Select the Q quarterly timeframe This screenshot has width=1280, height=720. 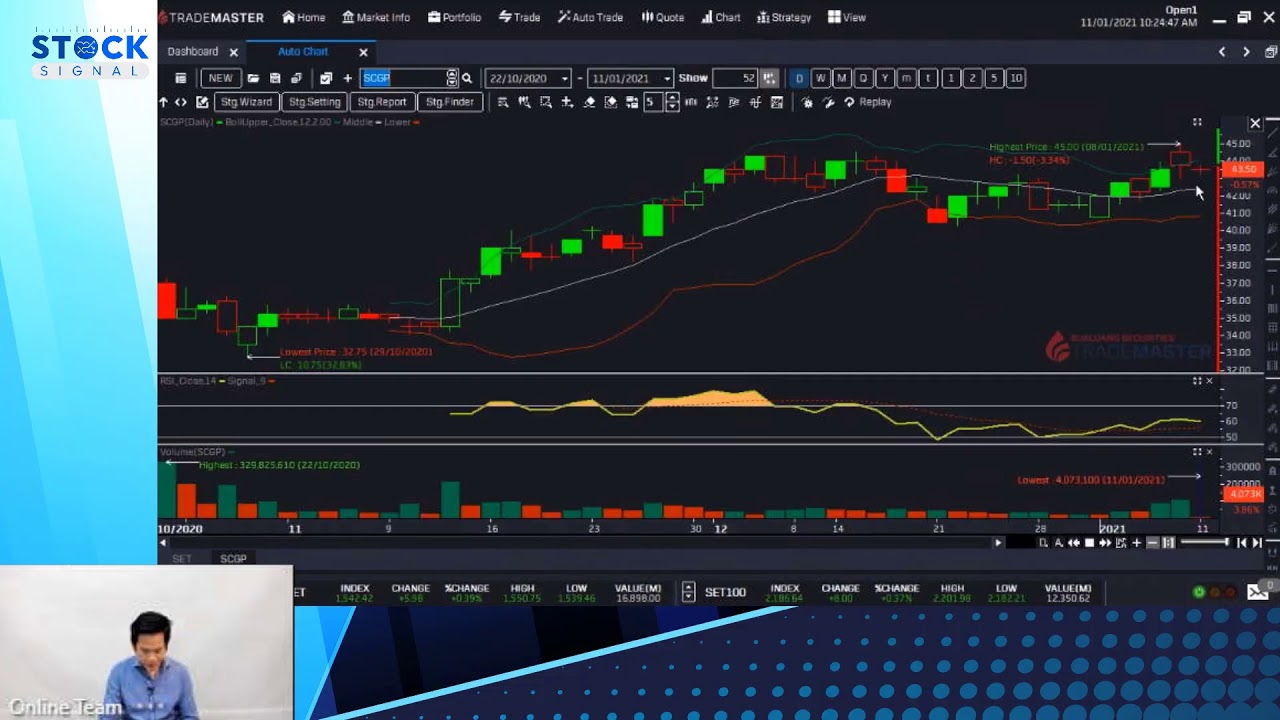point(863,78)
